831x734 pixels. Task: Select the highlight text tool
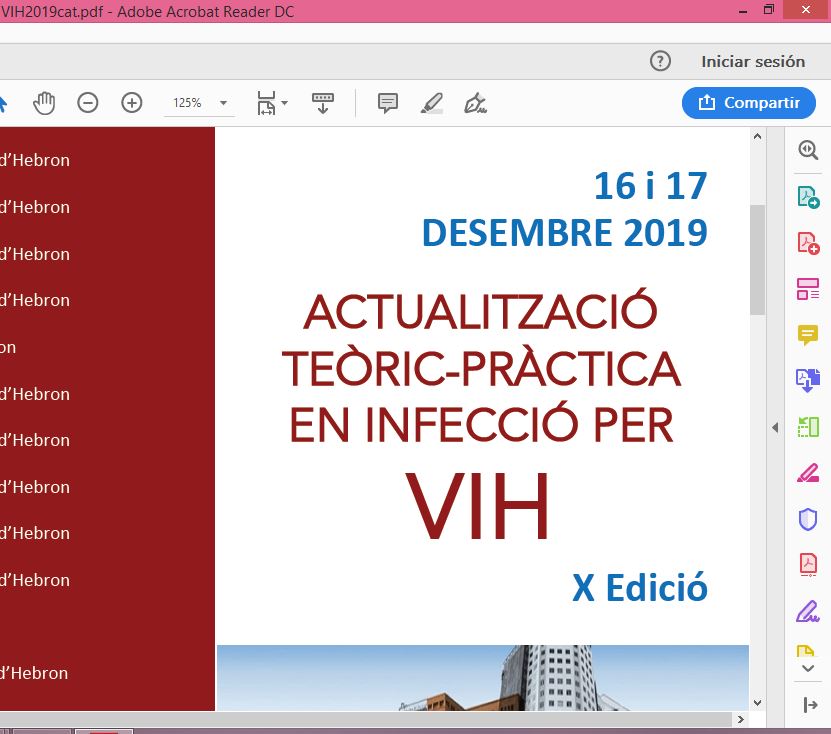(x=432, y=103)
